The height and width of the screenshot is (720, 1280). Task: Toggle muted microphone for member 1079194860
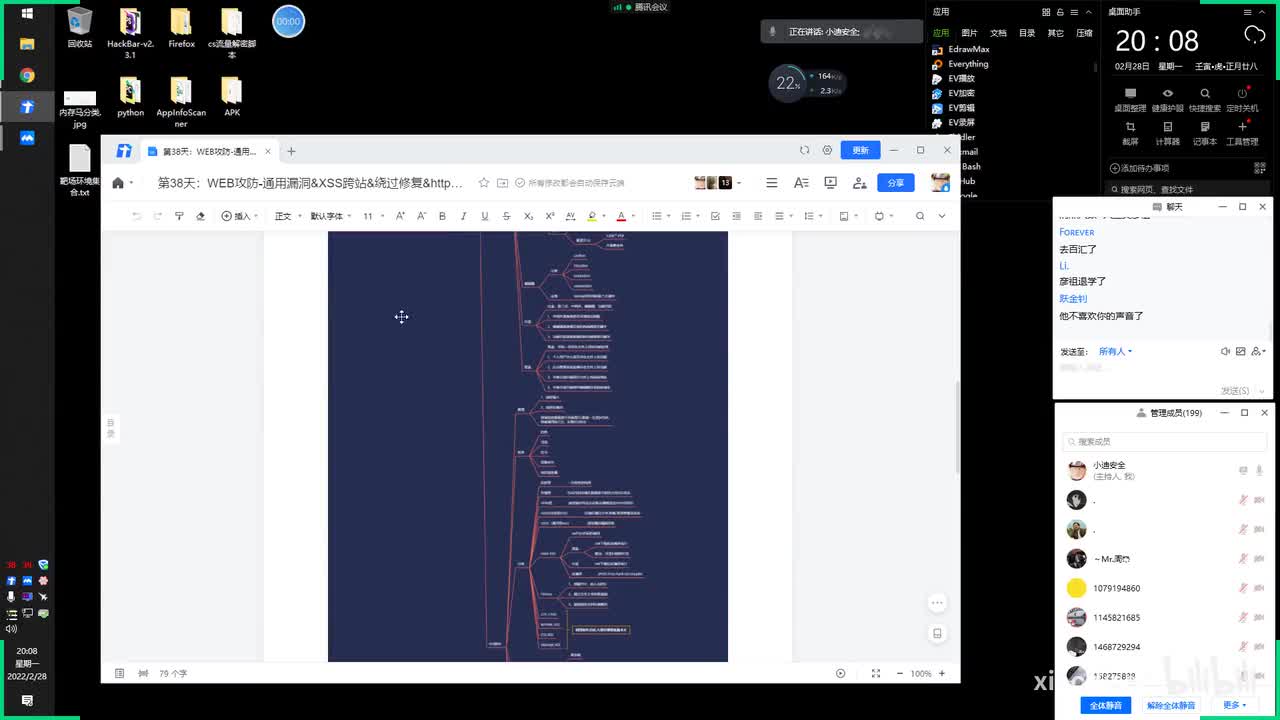tap(1244, 588)
